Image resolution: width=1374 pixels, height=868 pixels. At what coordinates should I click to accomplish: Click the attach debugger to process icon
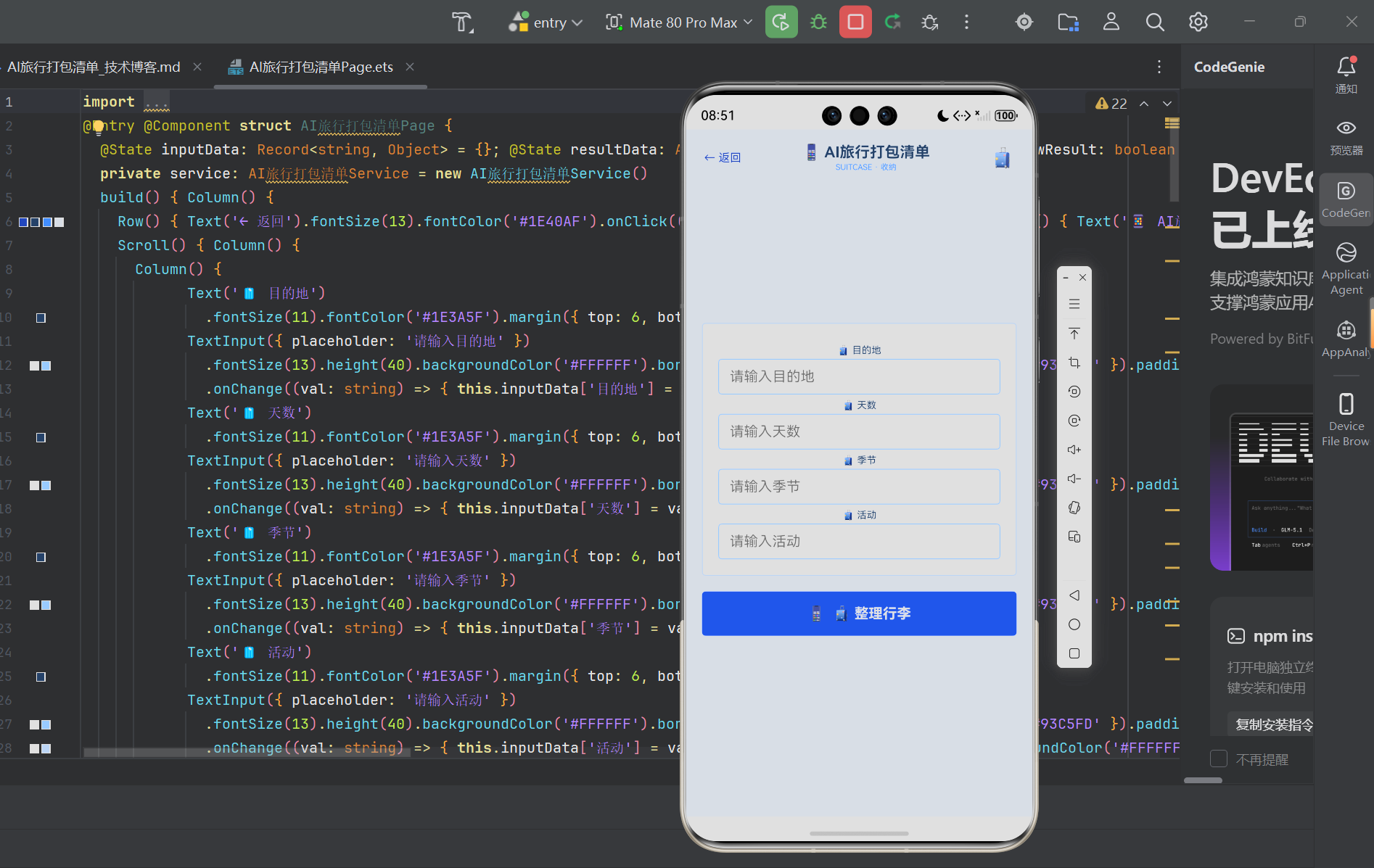pyautogui.click(x=929, y=22)
